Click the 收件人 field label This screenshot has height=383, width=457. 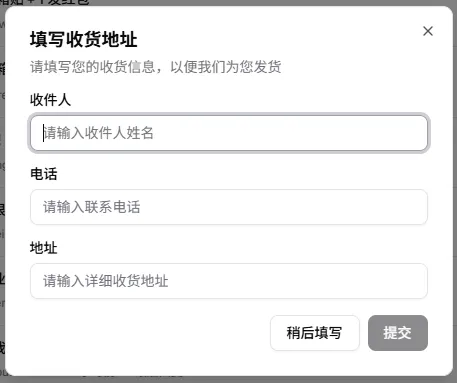(50, 100)
